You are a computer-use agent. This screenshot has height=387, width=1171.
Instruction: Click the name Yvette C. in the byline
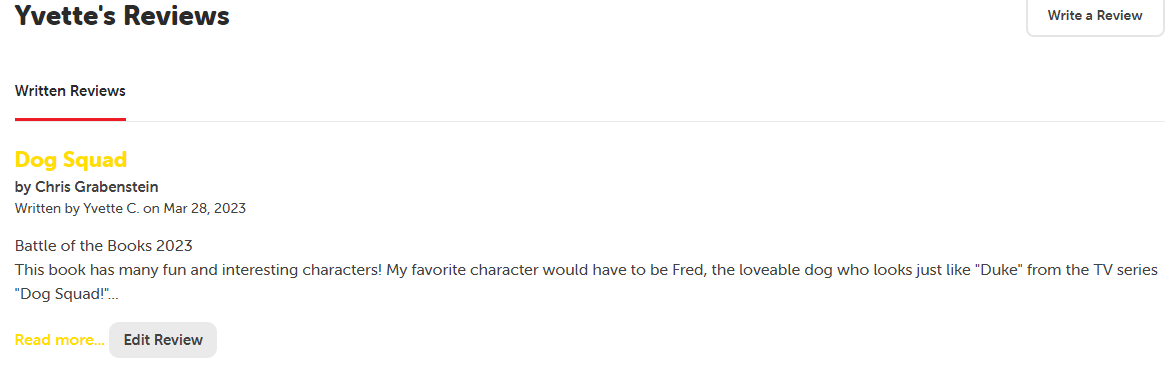(111, 208)
